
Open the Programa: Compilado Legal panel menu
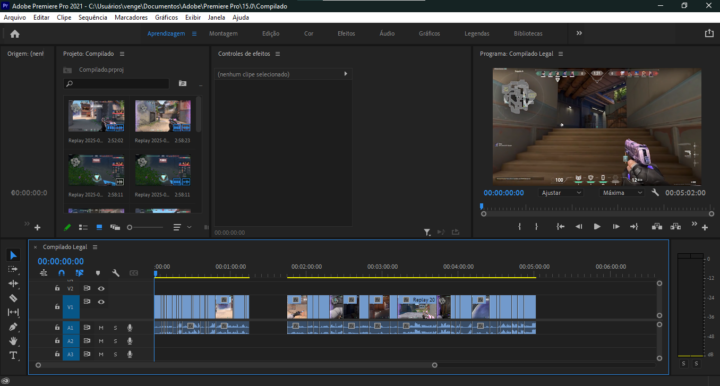coord(561,54)
